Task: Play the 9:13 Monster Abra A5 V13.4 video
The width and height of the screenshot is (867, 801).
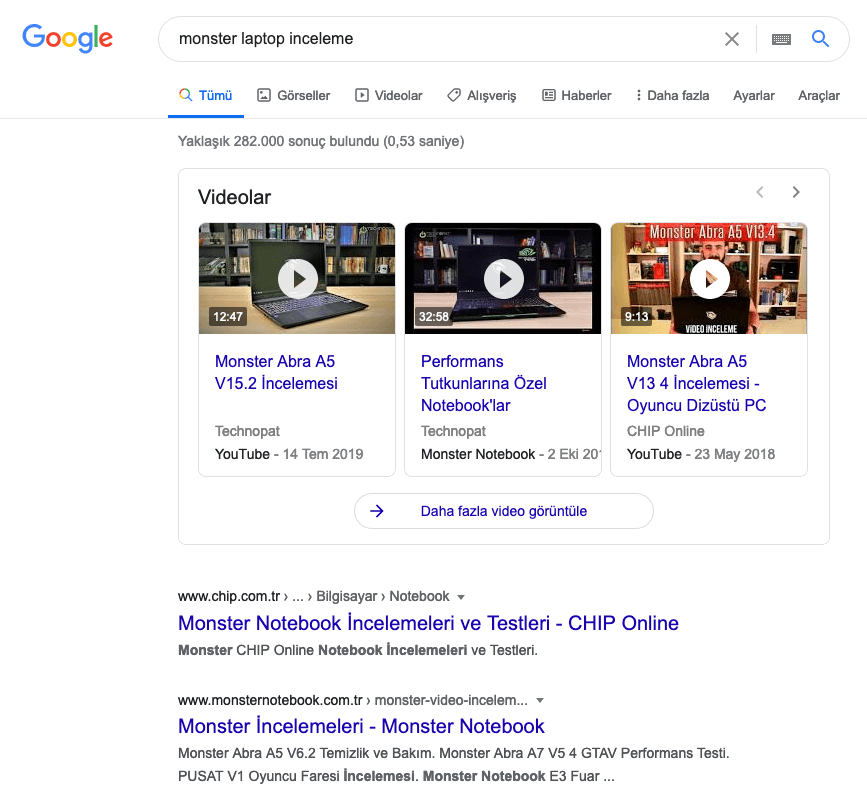Action: [709, 279]
